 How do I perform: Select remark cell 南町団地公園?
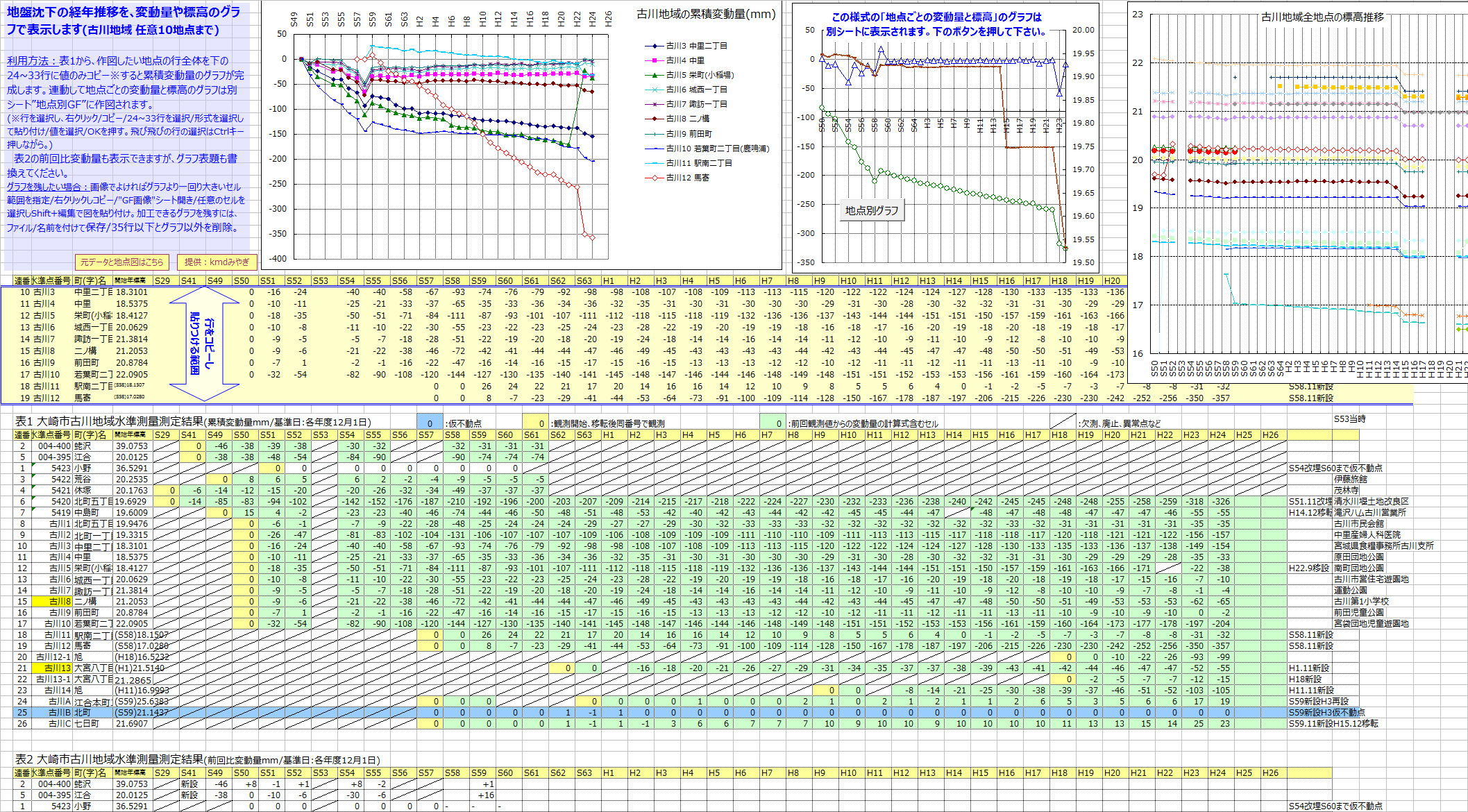(1358, 568)
